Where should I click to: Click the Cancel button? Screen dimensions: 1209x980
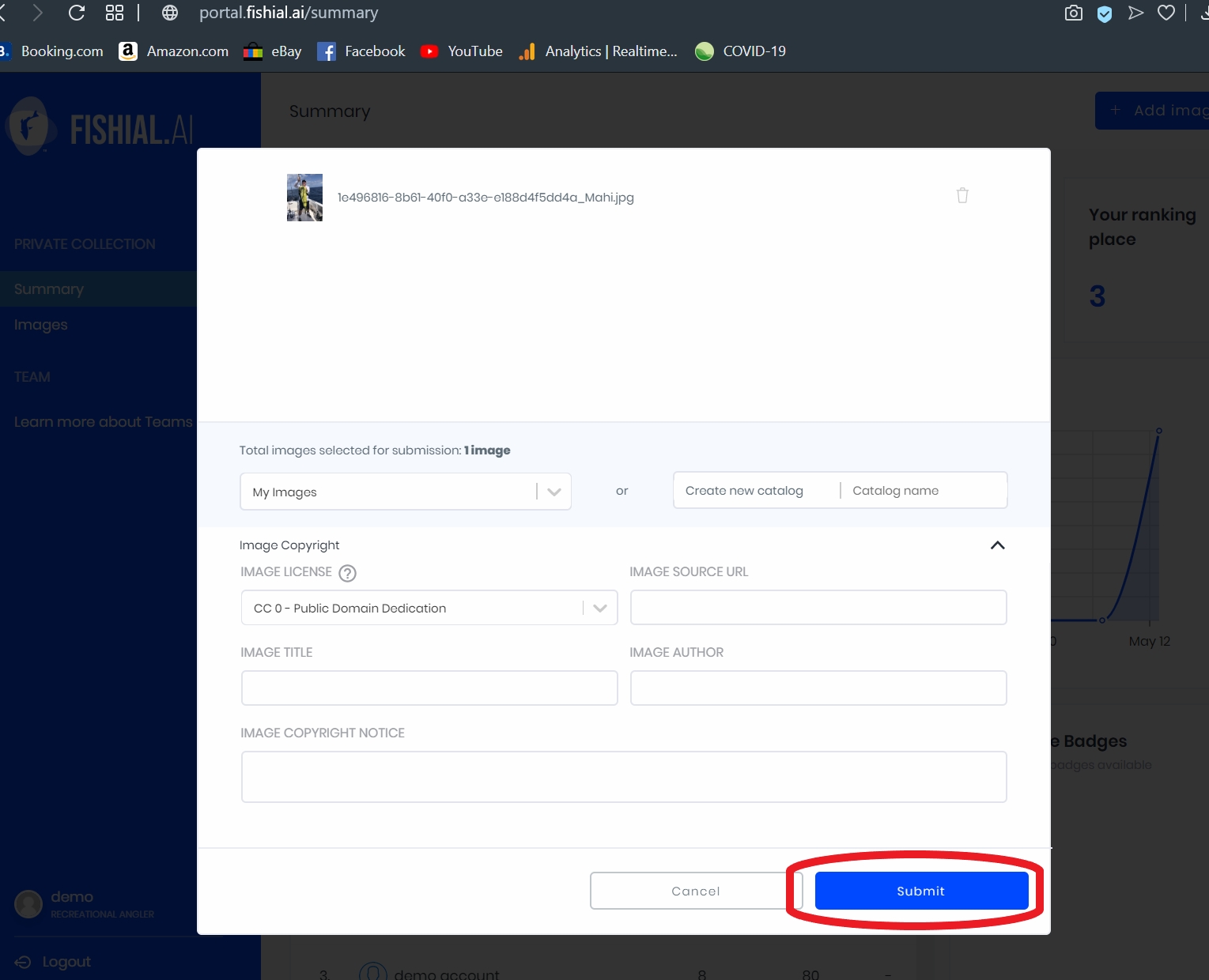695,891
